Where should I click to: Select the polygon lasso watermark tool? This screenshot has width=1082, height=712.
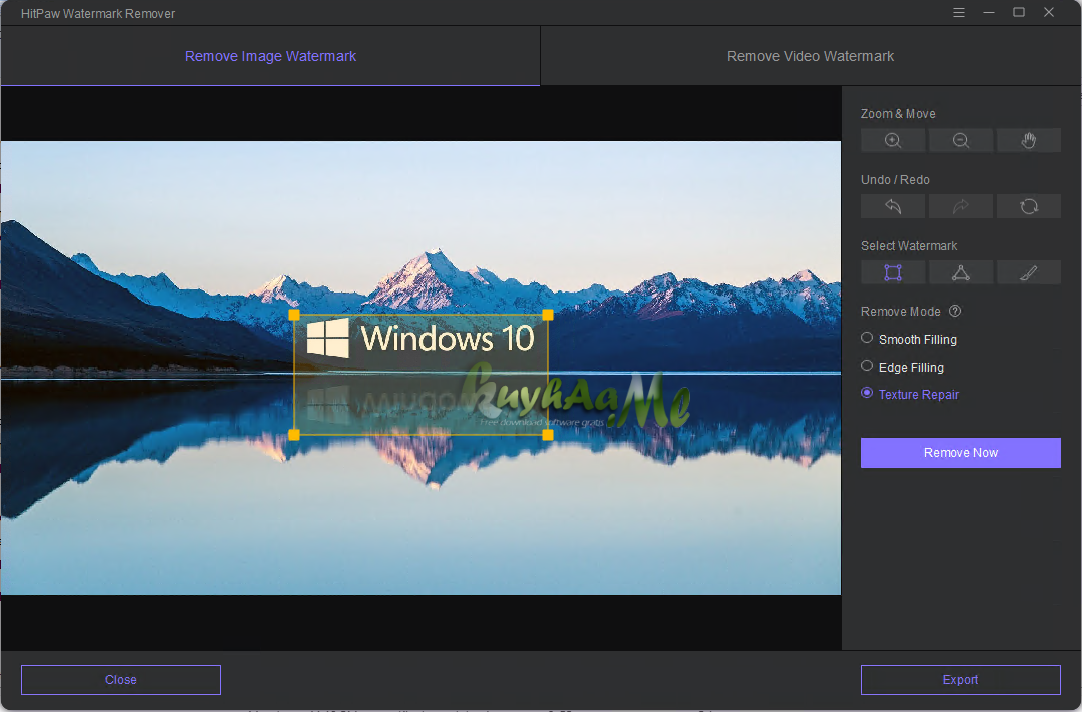(x=961, y=273)
